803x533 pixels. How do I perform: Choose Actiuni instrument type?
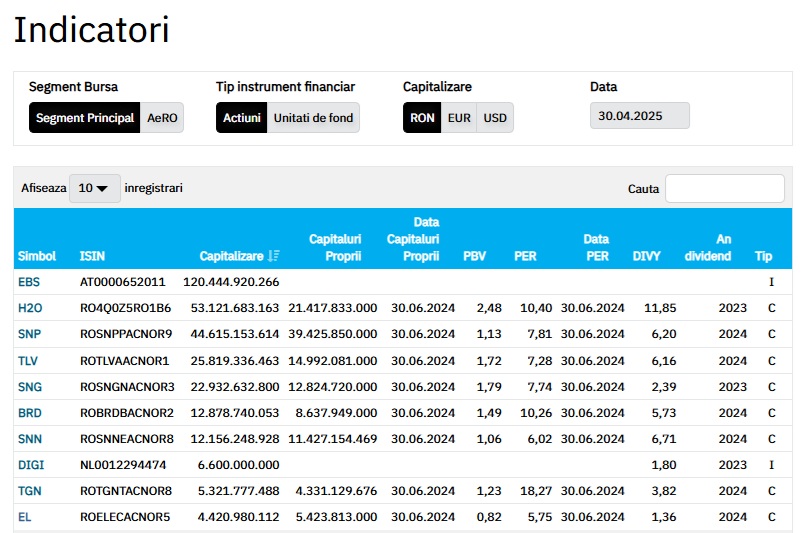pyautogui.click(x=241, y=118)
